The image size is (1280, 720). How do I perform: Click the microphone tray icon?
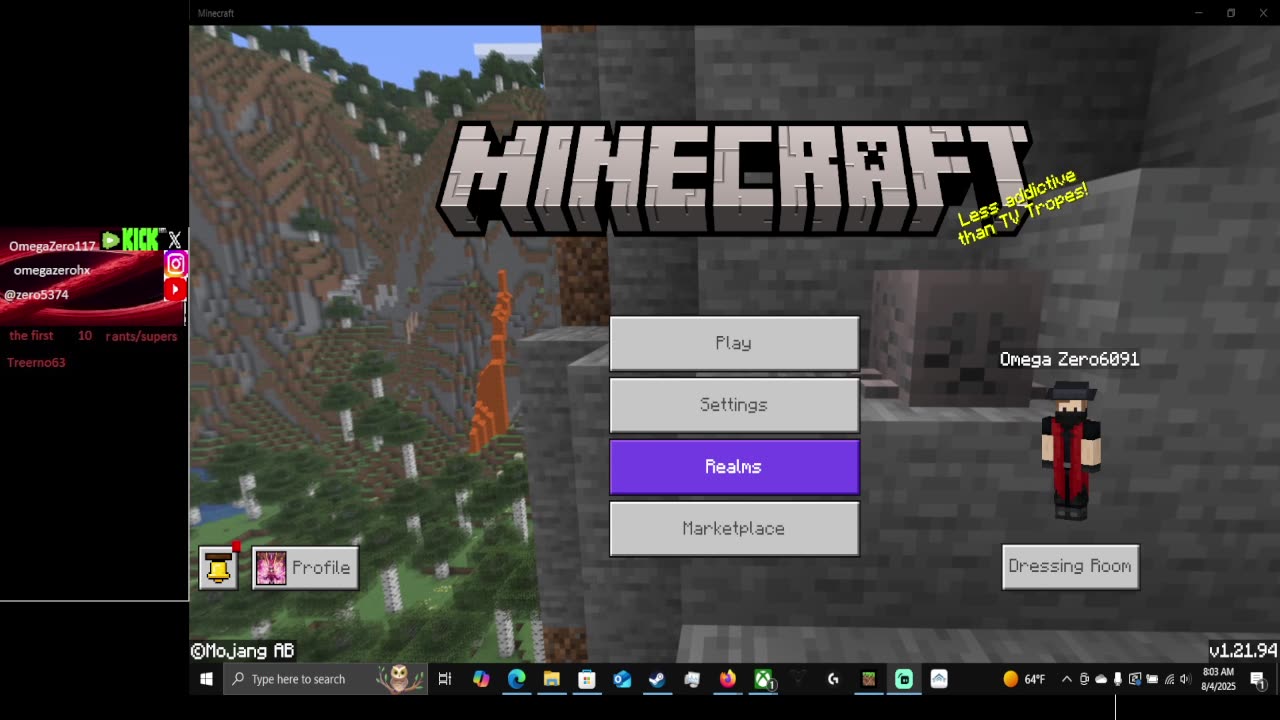click(1118, 679)
